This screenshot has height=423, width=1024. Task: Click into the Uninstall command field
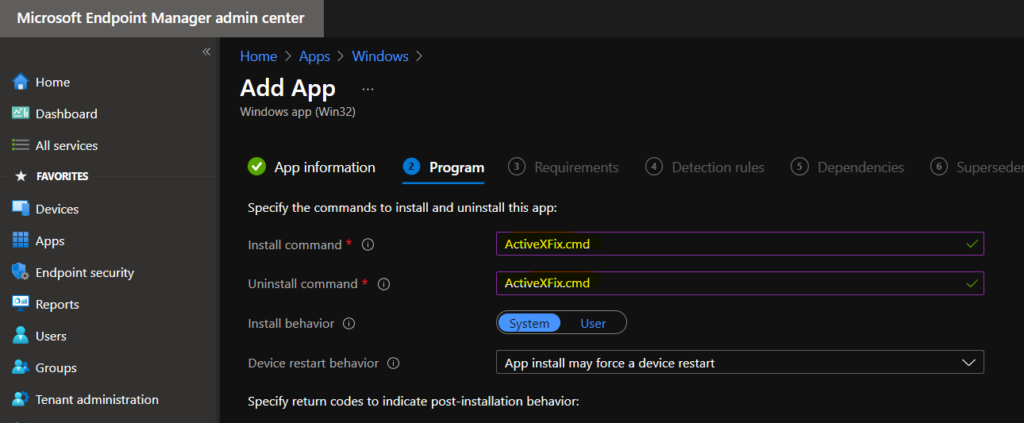[x=740, y=283]
